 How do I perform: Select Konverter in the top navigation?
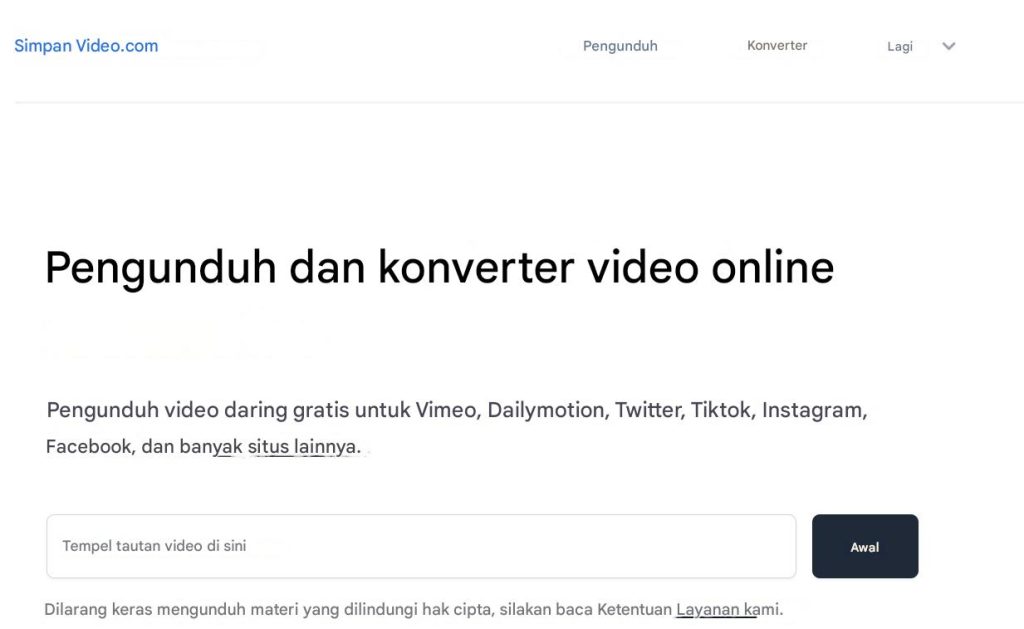pyautogui.click(x=777, y=45)
